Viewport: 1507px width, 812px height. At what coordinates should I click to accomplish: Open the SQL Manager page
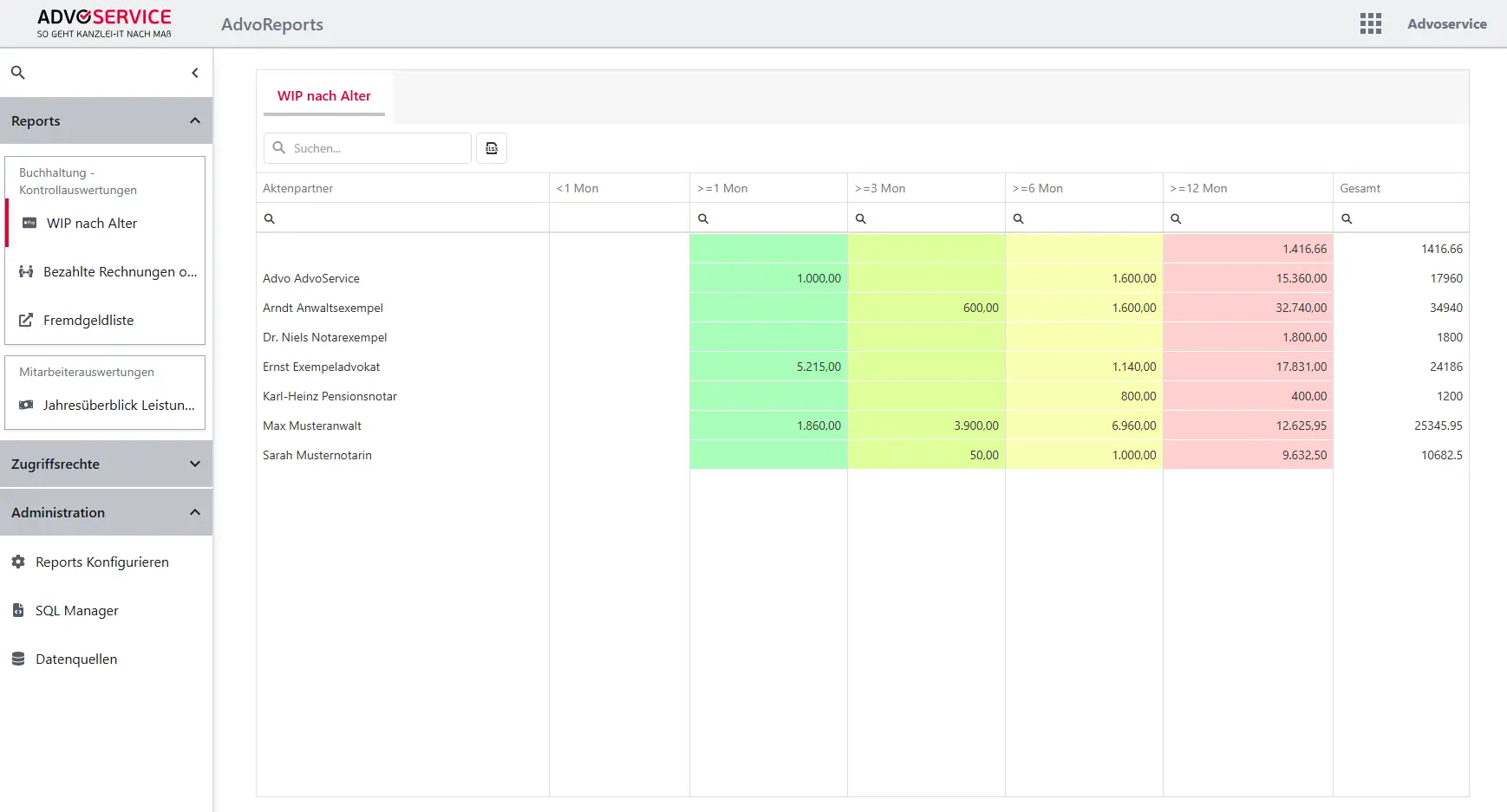(76, 610)
